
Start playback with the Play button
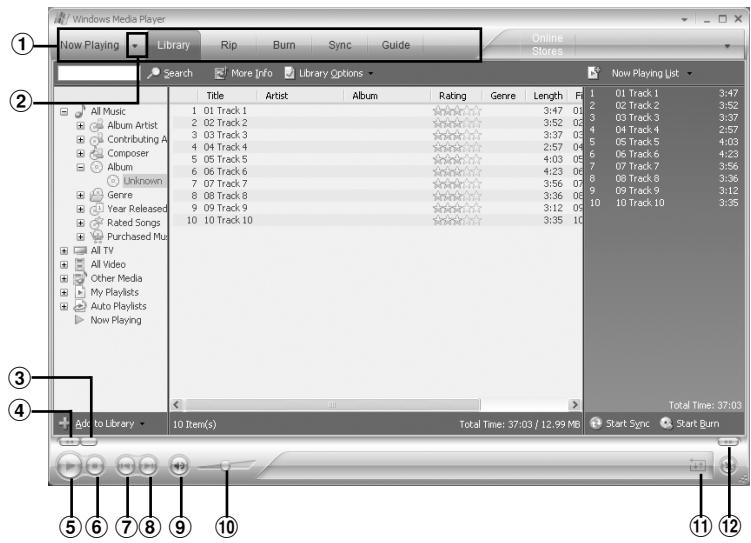(x=69, y=465)
